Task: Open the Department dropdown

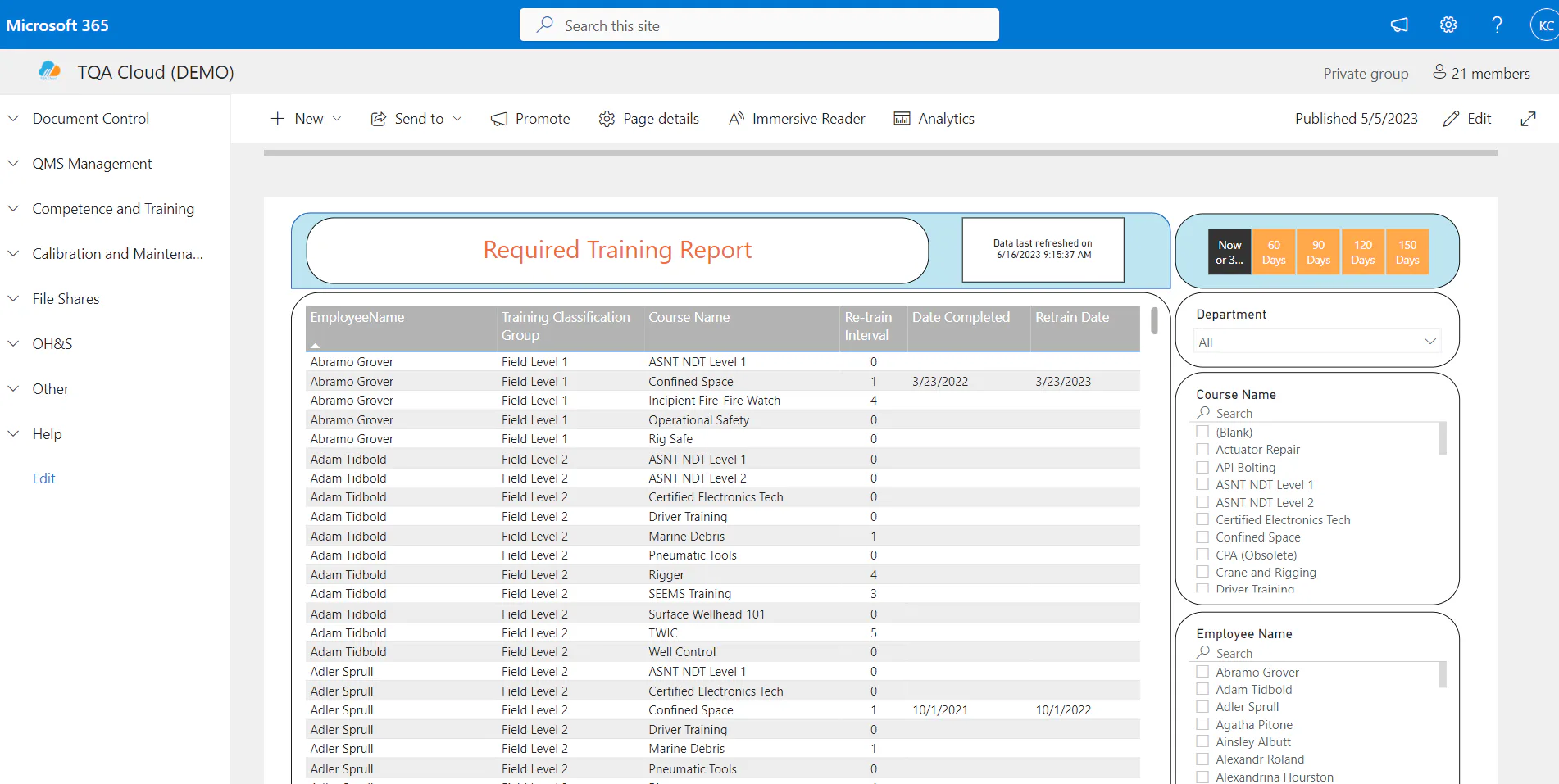Action: [x=1318, y=341]
